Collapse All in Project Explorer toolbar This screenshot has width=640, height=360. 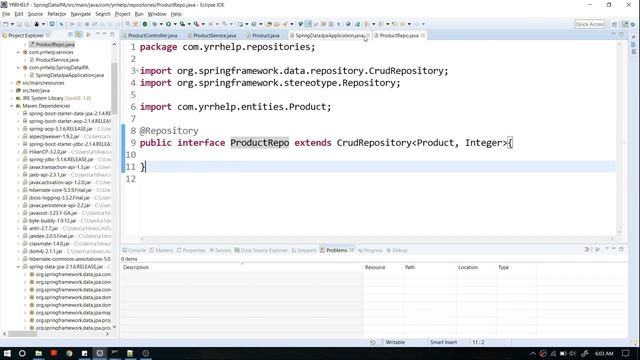[70, 35]
